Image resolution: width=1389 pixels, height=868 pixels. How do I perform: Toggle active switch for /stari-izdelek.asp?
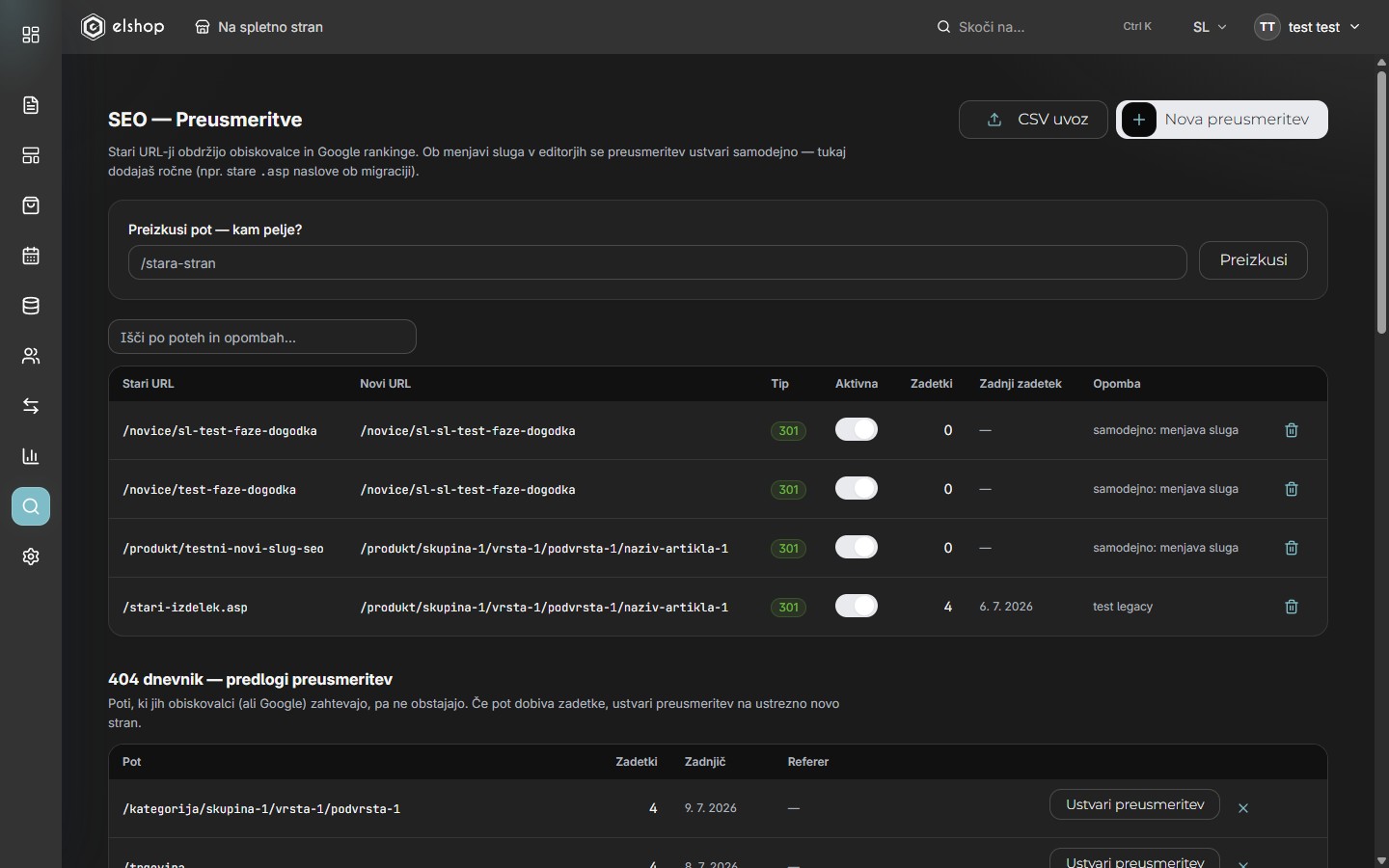coord(857,606)
